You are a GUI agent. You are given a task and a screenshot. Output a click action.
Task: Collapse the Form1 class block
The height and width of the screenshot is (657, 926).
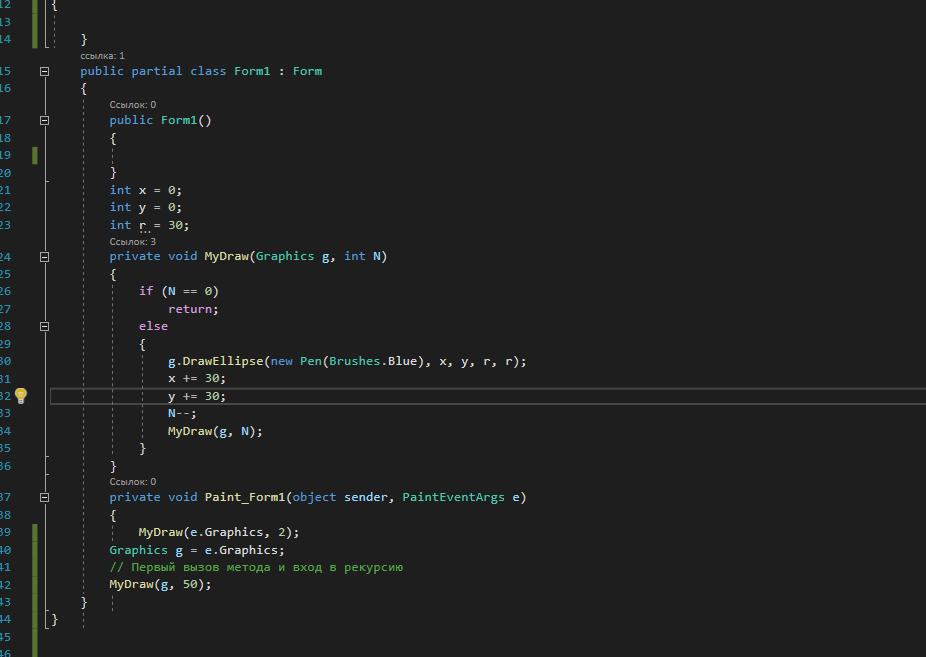[x=44, y=71]
